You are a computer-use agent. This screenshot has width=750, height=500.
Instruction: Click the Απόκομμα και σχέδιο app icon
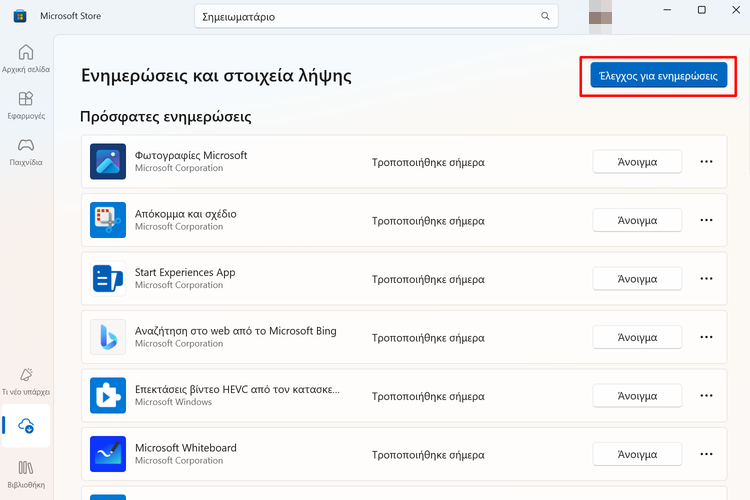108,220
